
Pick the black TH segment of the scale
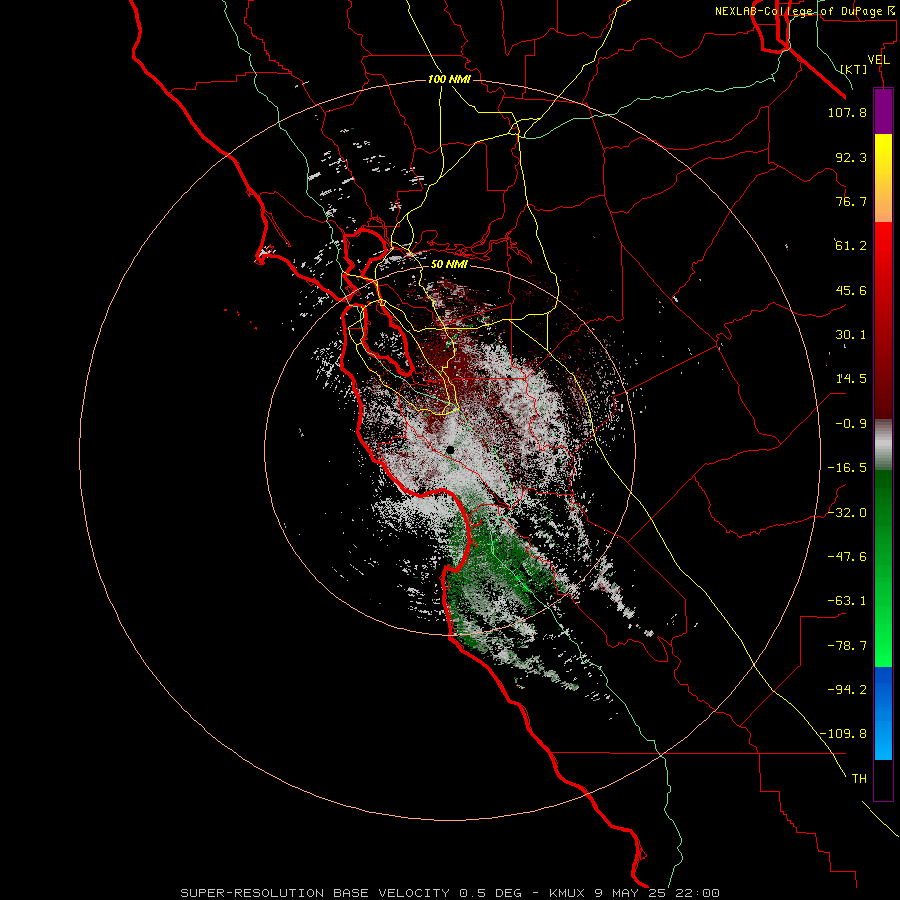coord(883,779)
